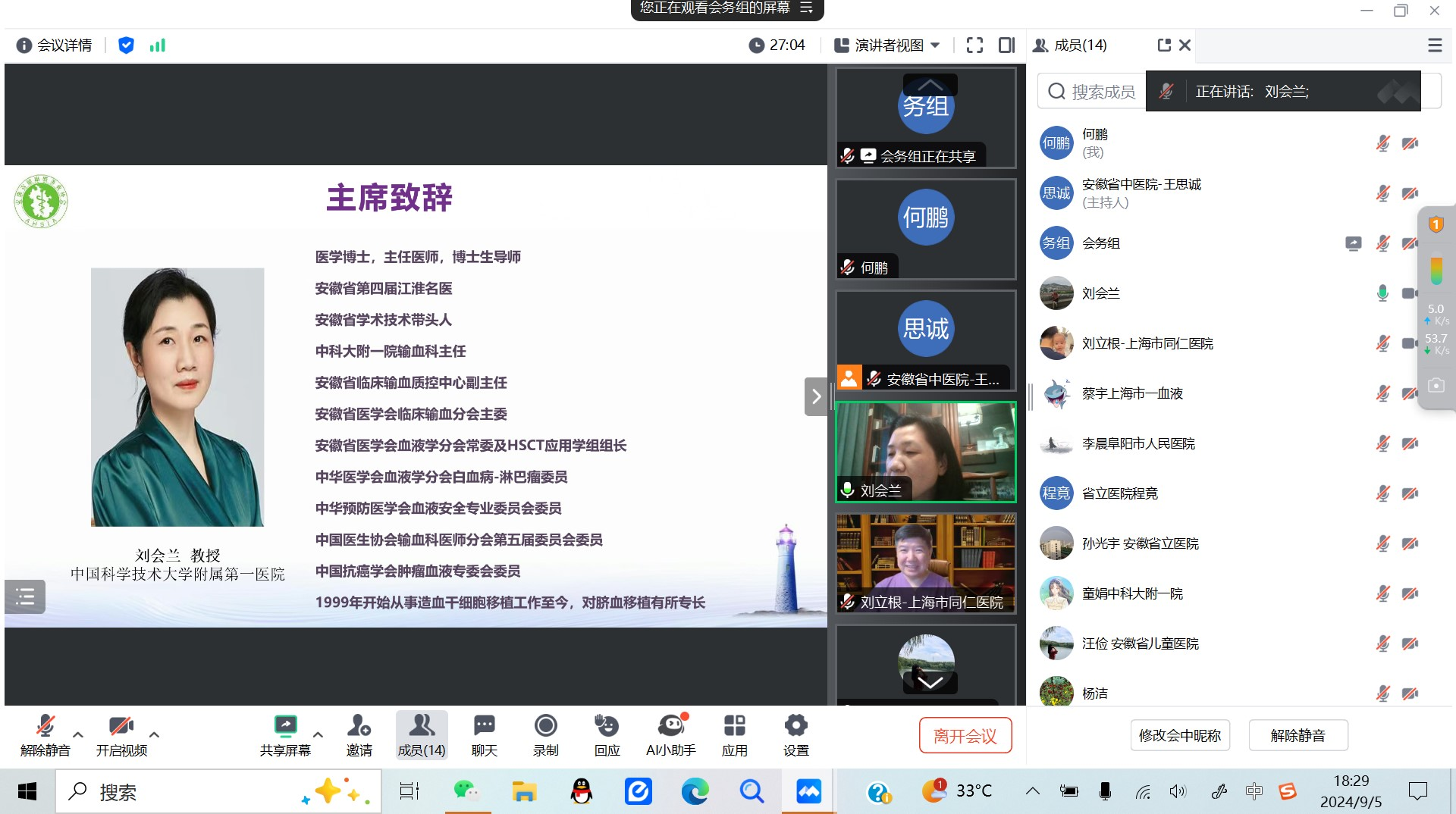The height and width of the screenshot is (814, 1456).
Task: Click 修改会中昵称 to rename yourself
Action: tap(1179, 734)
